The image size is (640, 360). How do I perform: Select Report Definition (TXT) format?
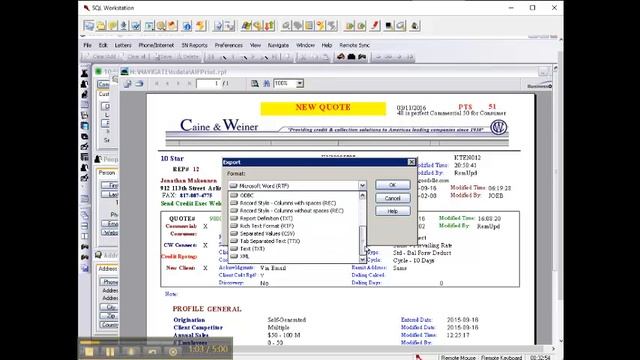pos(294,218)
